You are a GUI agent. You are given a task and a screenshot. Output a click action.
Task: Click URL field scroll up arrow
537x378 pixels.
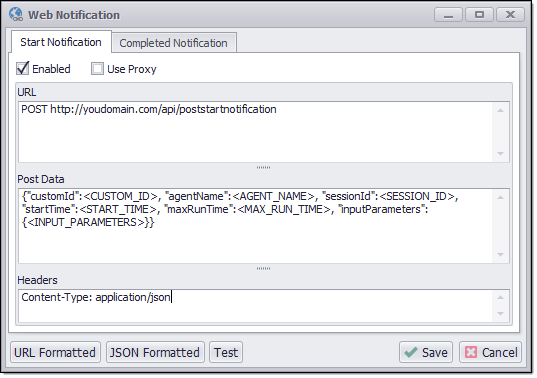point(500,110)
